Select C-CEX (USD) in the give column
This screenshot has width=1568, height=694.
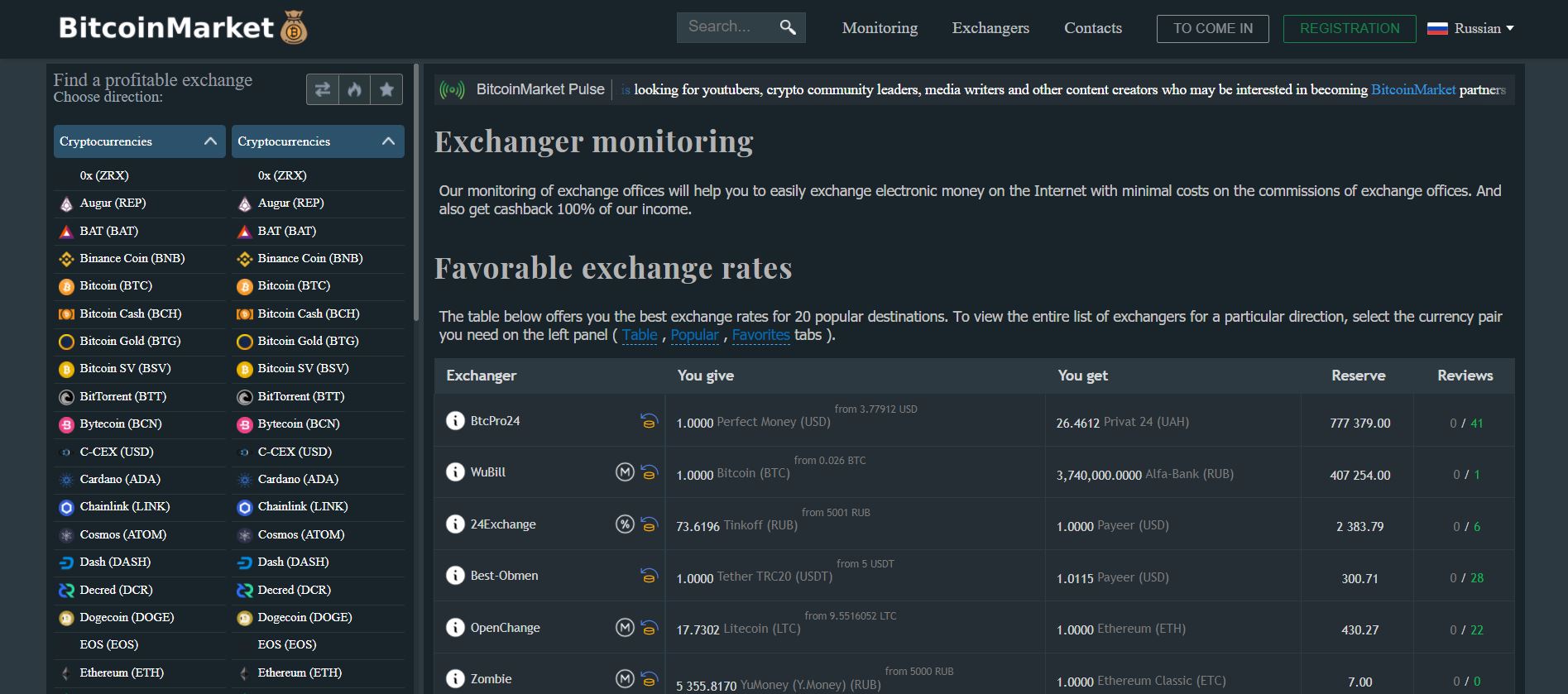coord(139,452)
